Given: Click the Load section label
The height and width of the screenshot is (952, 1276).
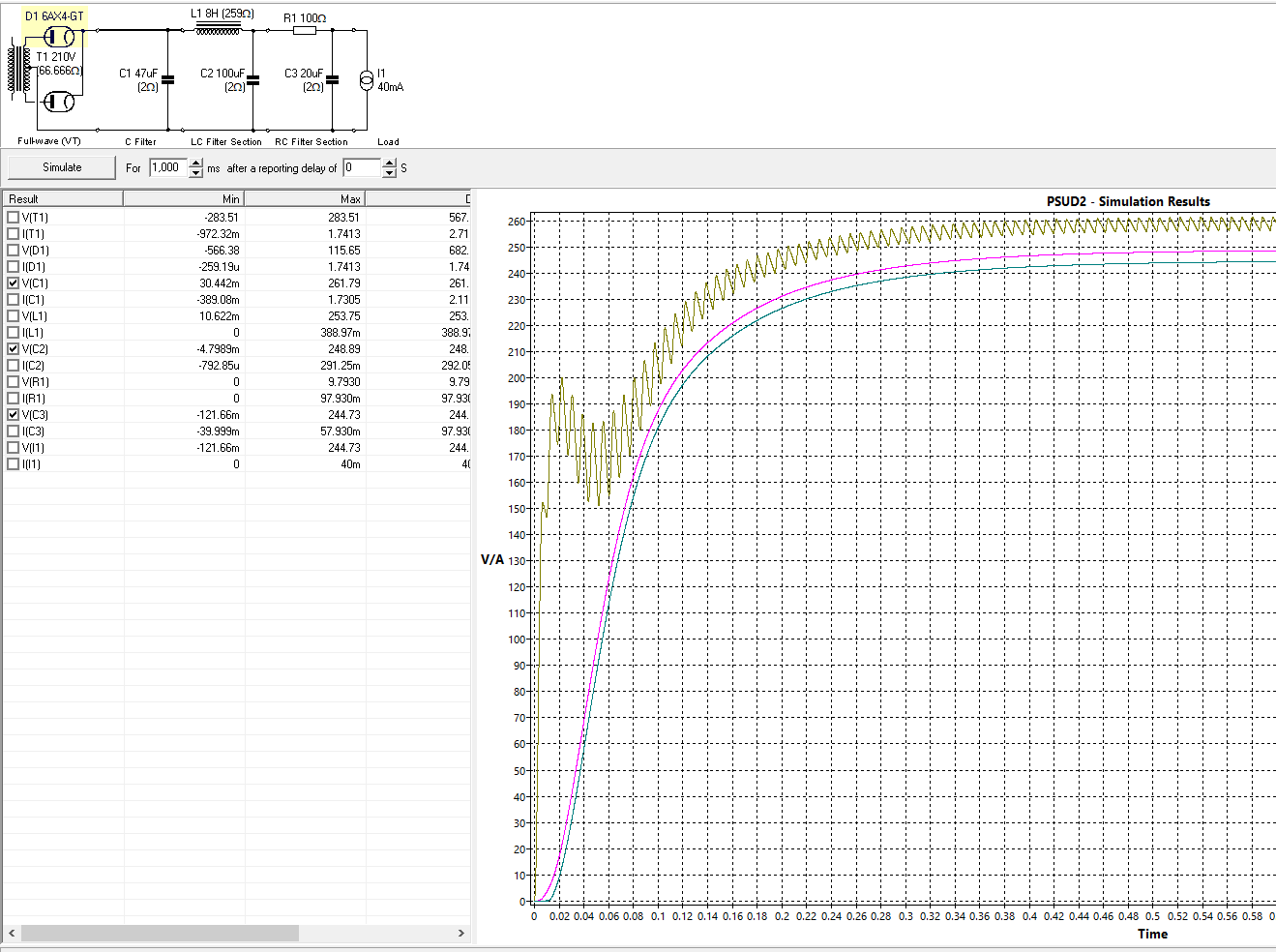Looking at the screenshot, I should [x=388, y=141].
